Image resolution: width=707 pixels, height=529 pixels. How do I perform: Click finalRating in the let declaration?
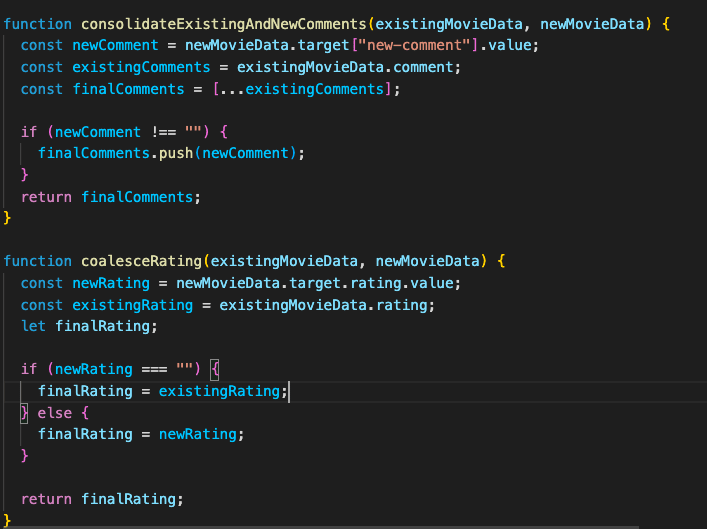tap(102, 326)
